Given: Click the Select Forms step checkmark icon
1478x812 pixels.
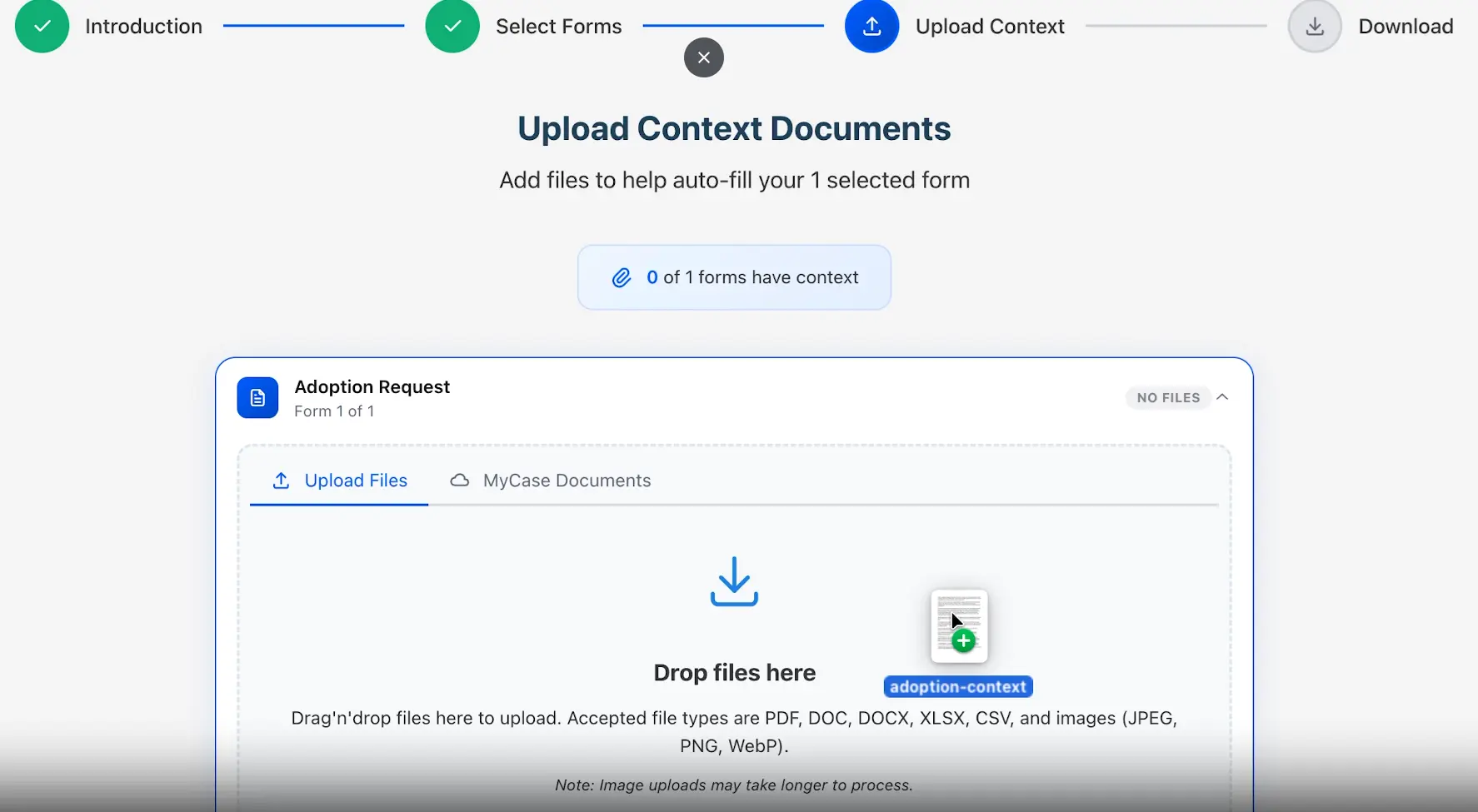Looking at the screenshot, I should pos(452,26).
